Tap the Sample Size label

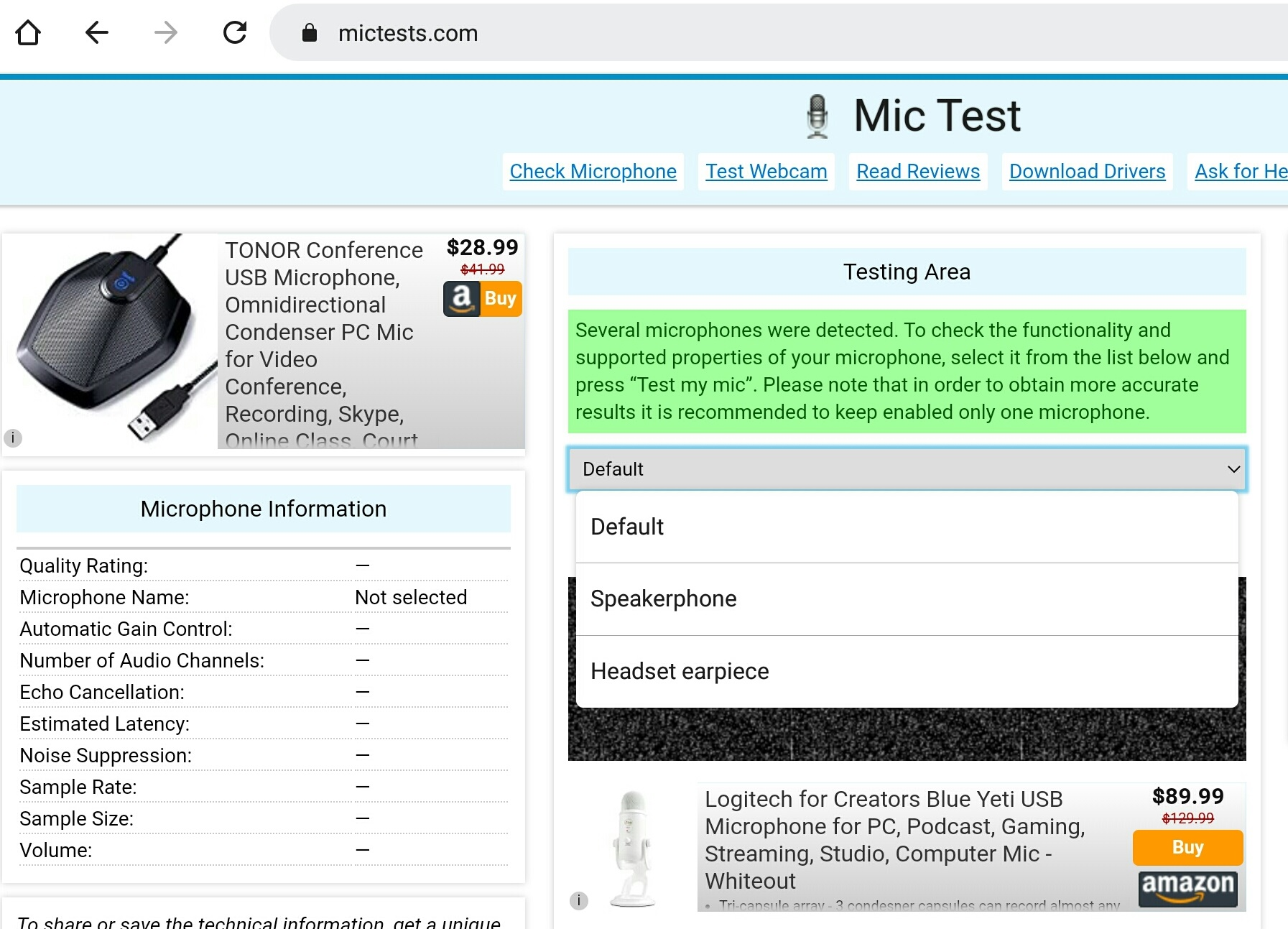(76, 818)
